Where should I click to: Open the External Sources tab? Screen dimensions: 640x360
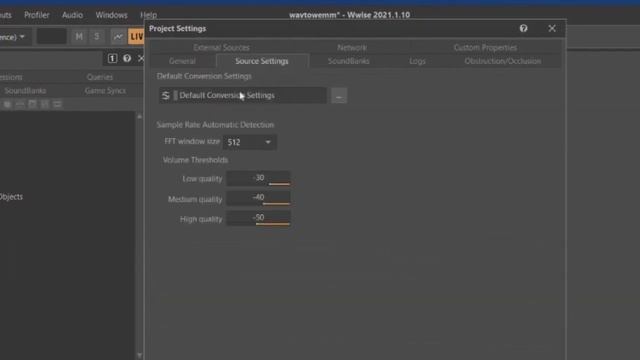[x=221, y=47]
